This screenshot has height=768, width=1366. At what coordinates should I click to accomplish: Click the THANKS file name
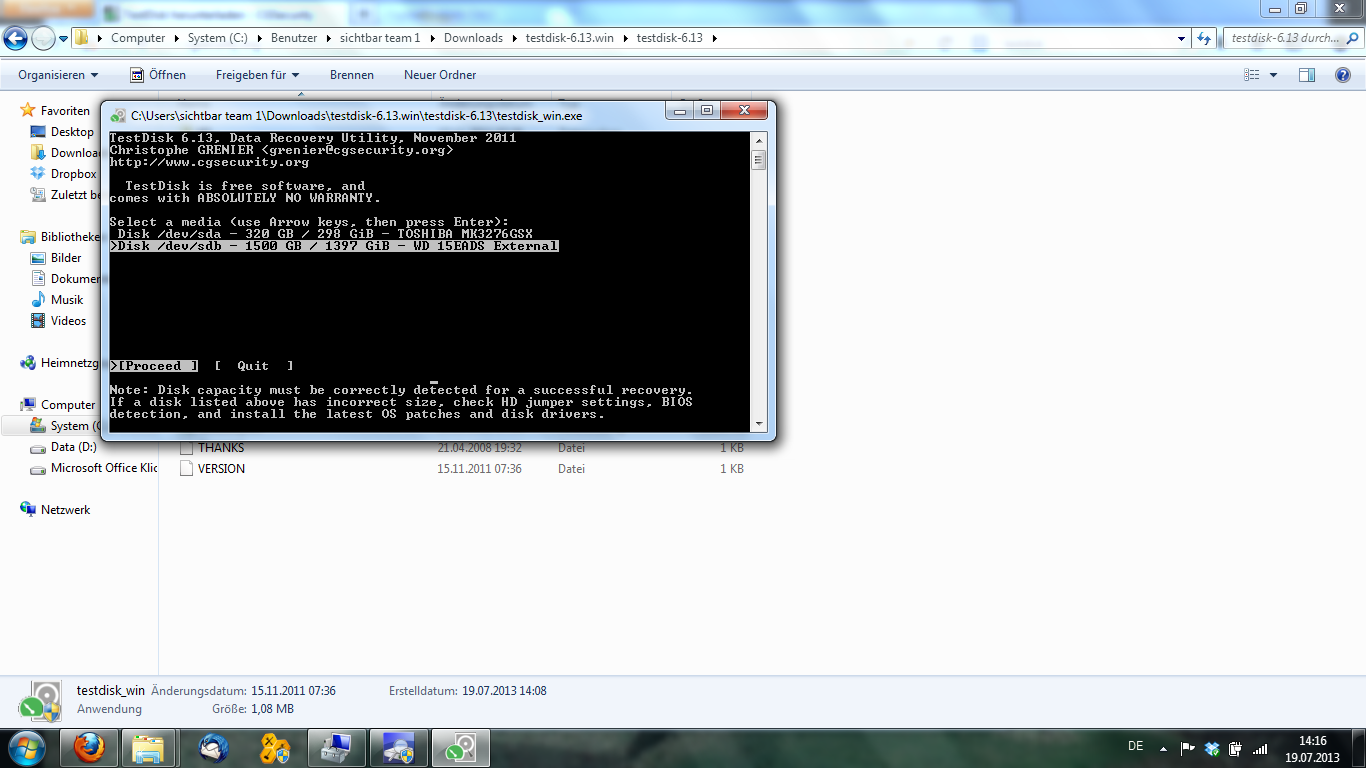221,448
